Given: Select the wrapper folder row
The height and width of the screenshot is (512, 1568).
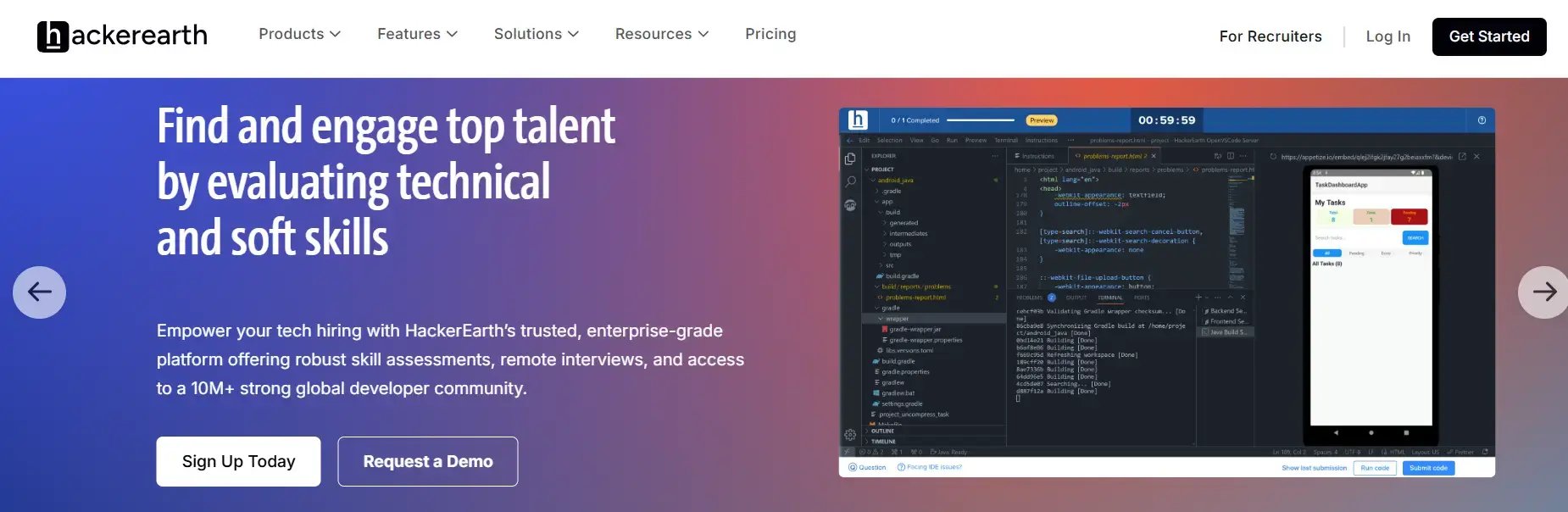Looking at the screenshot, I should click(932, 319).
